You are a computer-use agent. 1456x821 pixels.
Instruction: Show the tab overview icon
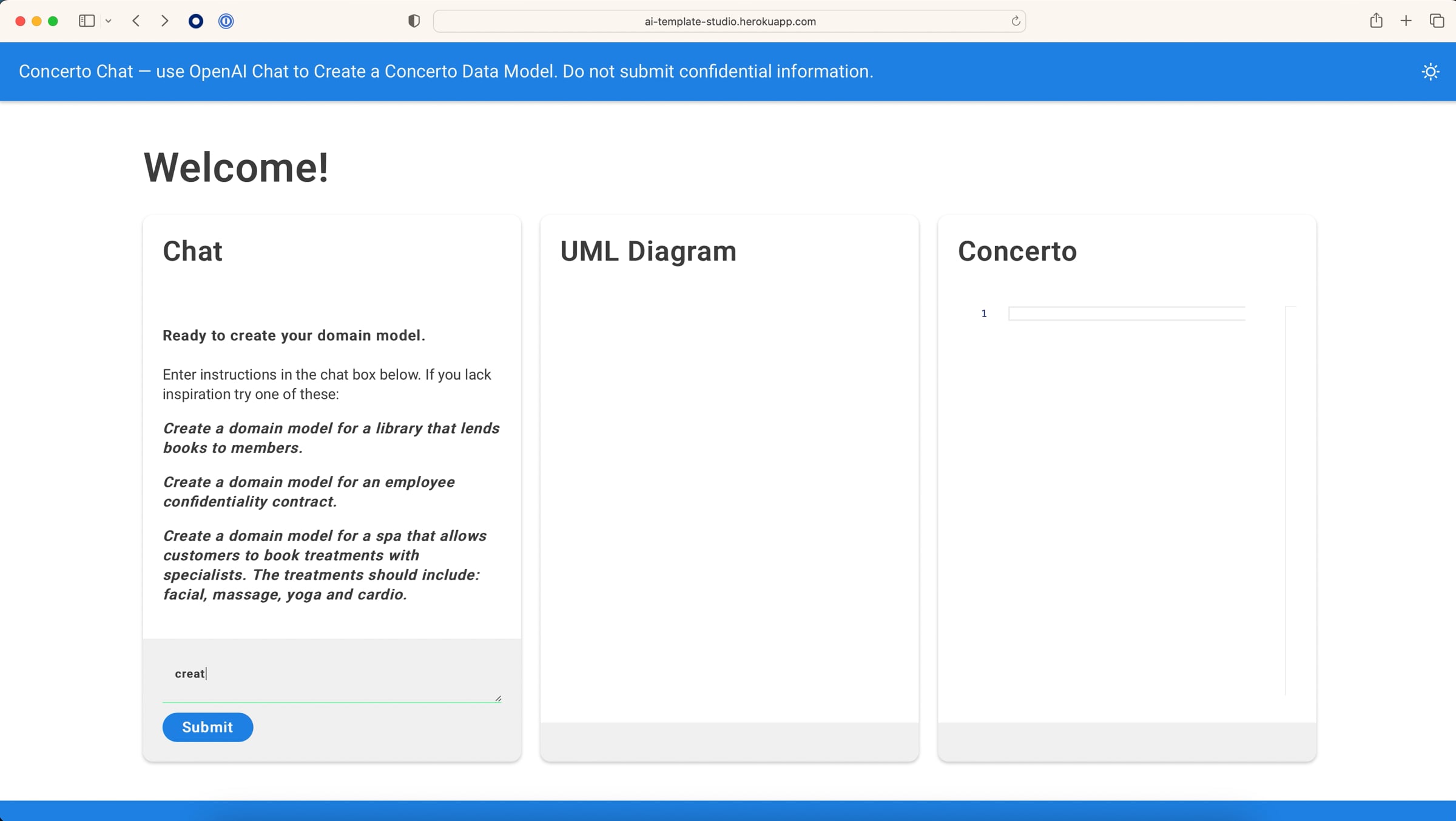click(x=1436, y=21)
